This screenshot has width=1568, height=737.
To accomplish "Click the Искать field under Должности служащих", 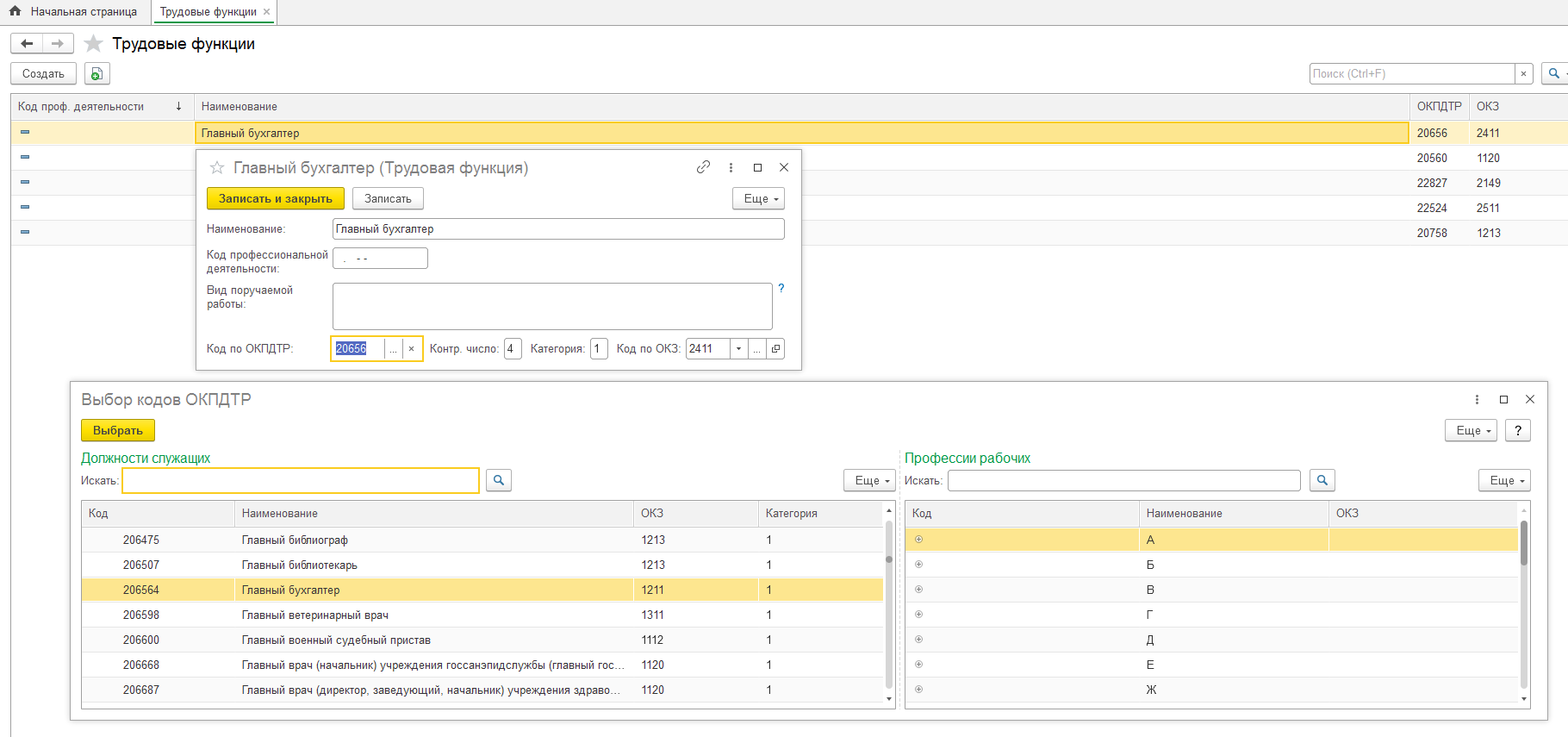I will click(301, 480).
